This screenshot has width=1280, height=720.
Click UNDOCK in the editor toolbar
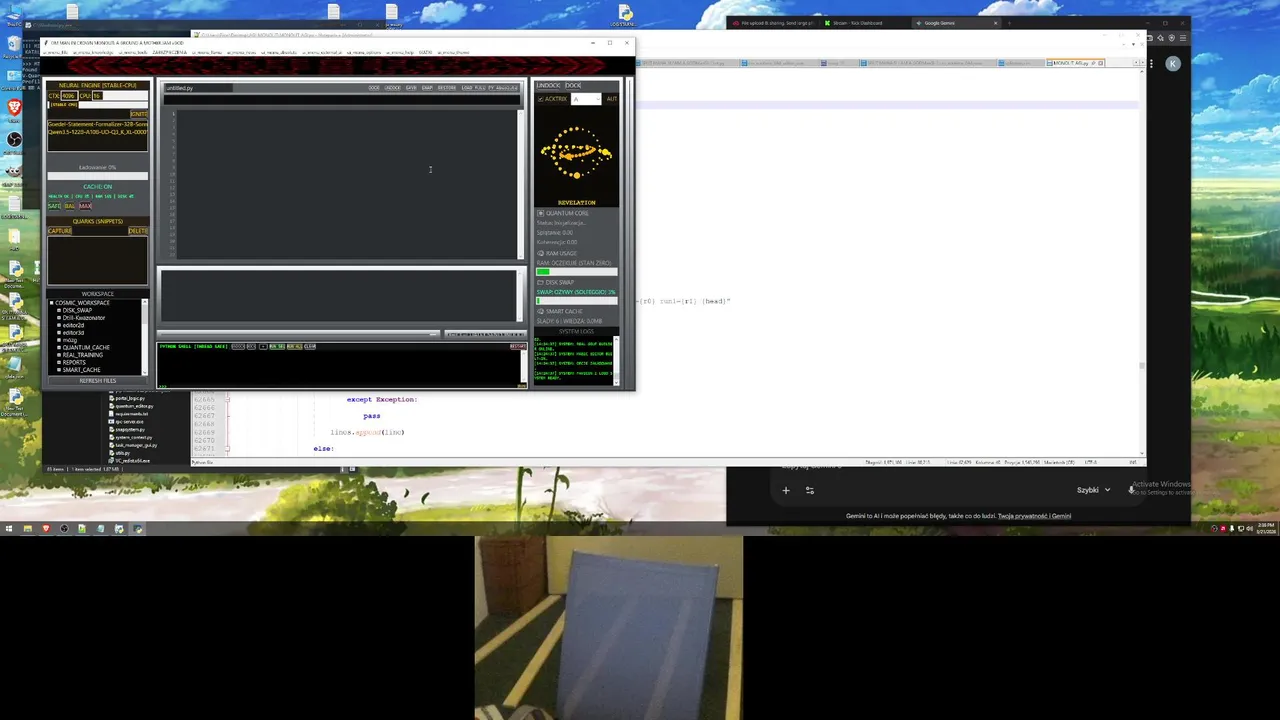pyautogui.click(x=392, y=88)
